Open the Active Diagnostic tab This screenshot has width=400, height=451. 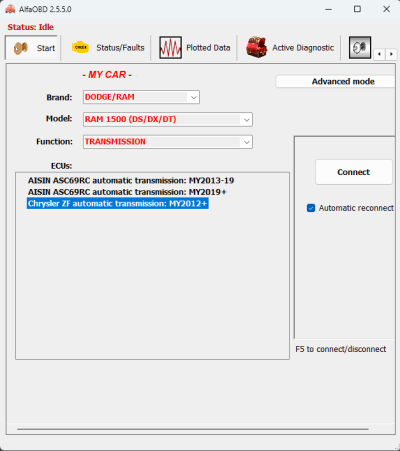tap(290, 48)
